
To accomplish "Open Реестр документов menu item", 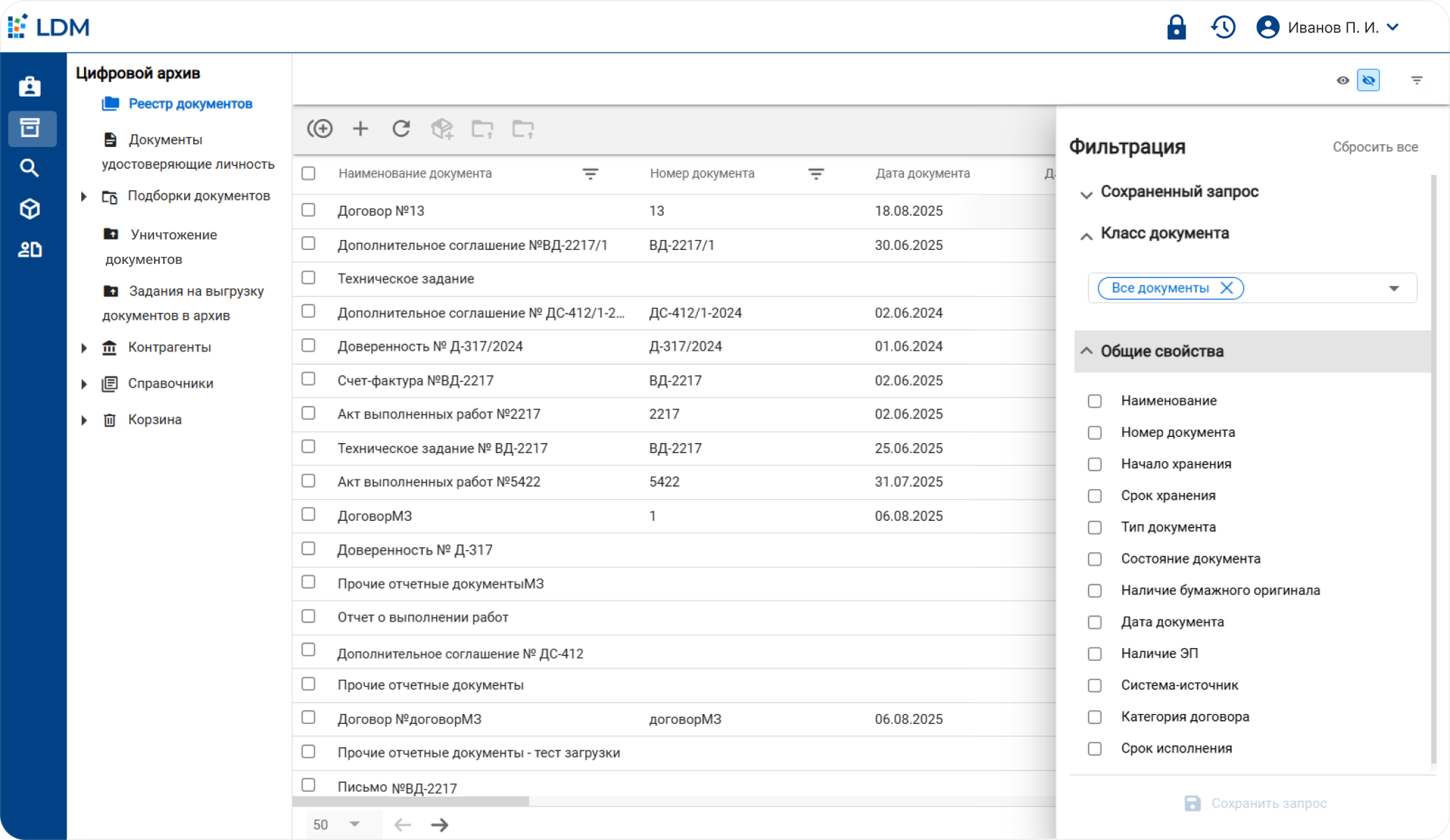I will (x=190, y=104).
